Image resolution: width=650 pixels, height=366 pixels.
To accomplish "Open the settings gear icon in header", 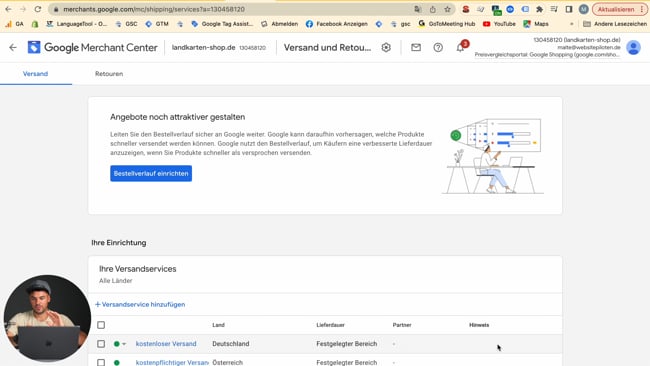I will click(x=386, y=48).
